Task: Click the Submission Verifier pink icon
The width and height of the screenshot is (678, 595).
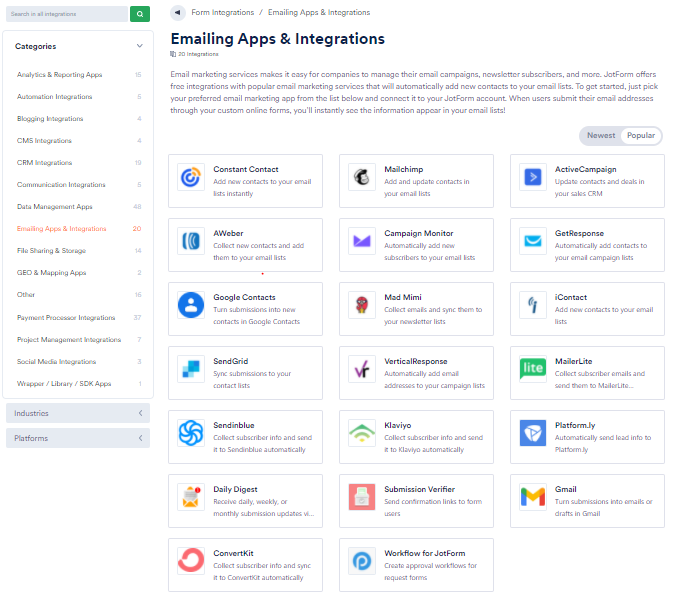Action: pyautogui.click(x=361, y=497)
